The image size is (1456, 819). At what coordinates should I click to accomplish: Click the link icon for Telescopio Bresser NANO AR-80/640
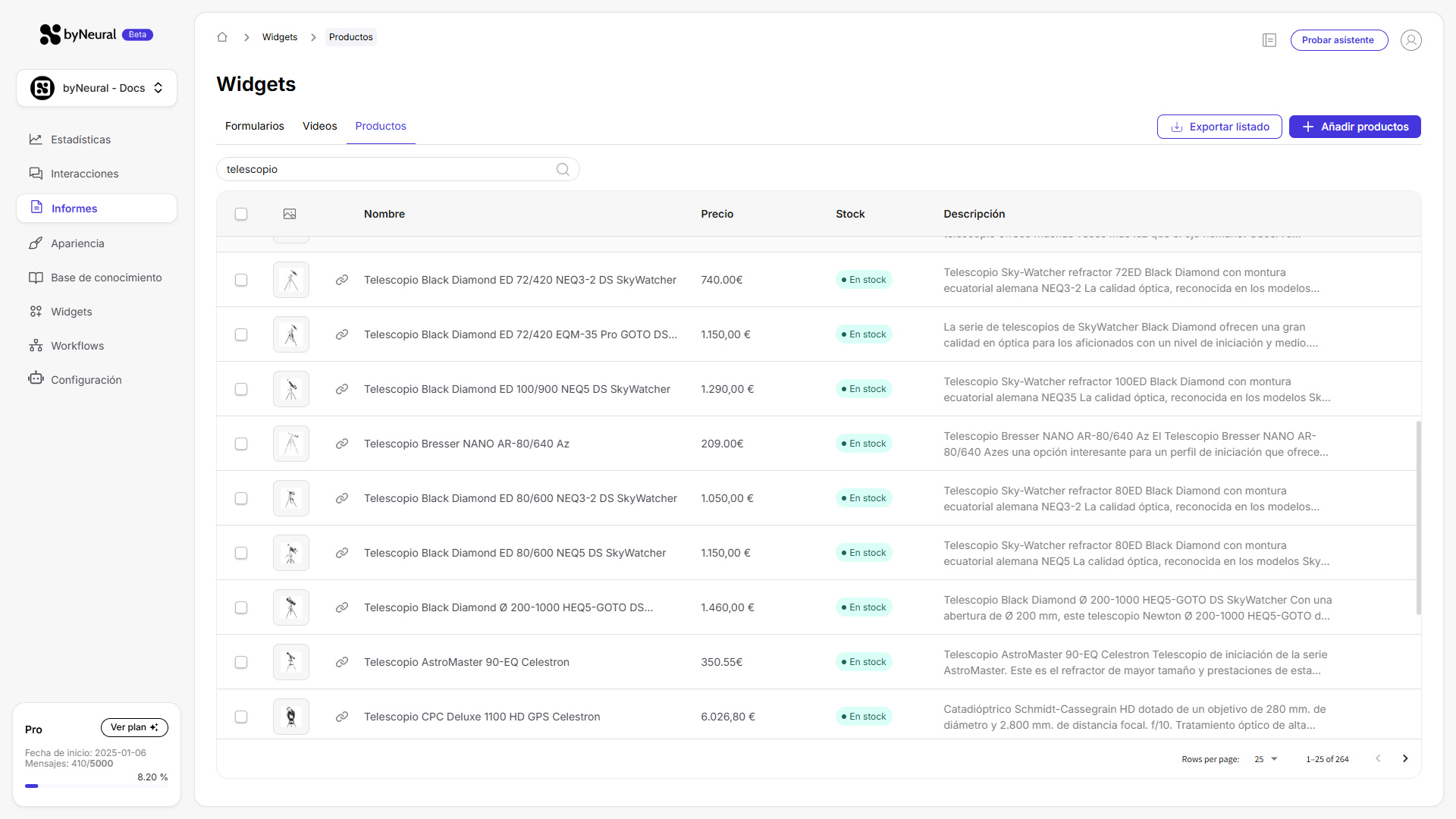(342, 444)
